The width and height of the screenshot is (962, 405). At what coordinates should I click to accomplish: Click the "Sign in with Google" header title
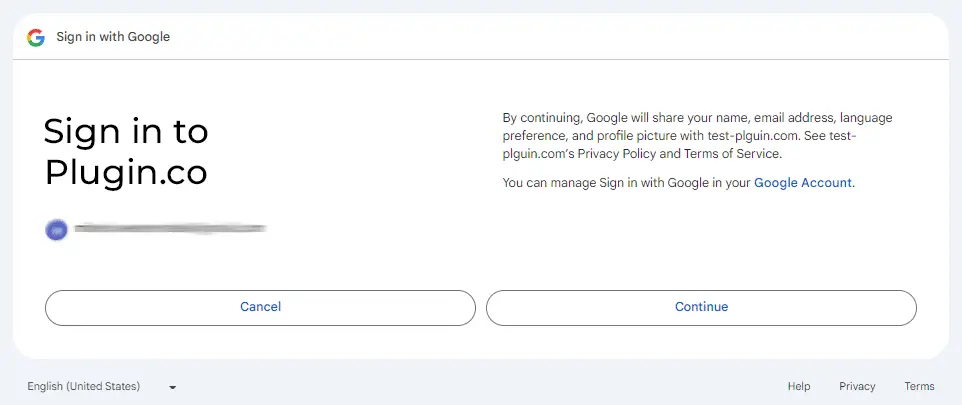[x=113, y=37]
